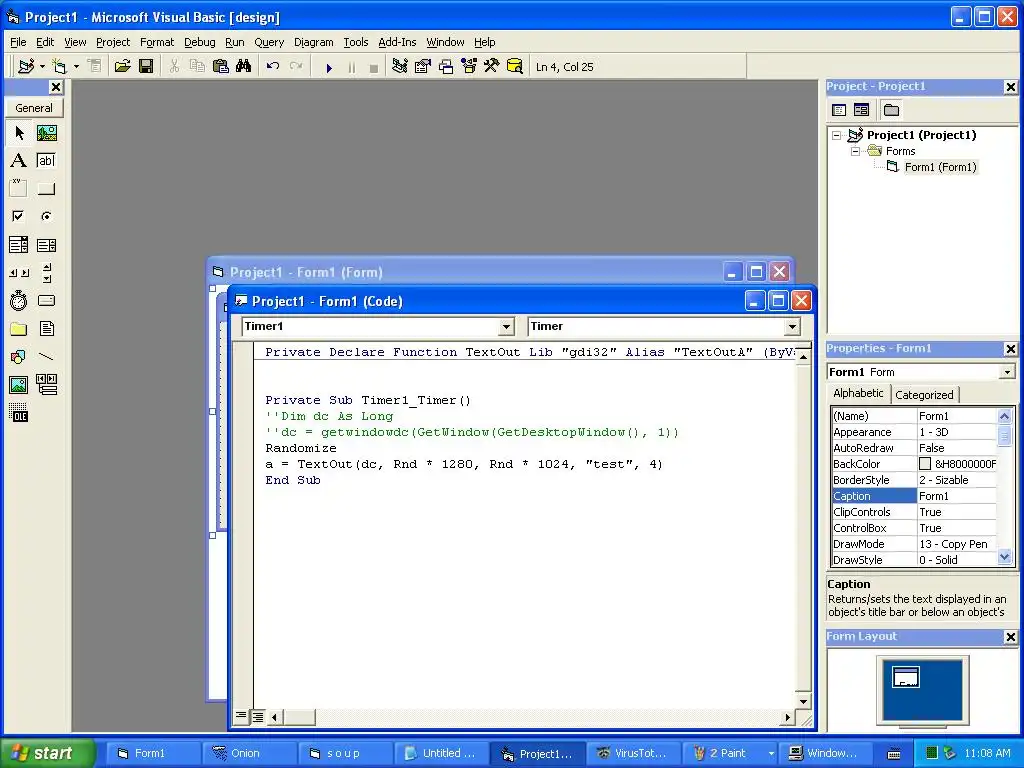Select the OptionButton control tool
This screenshot has width=1024, height=768.
click(x=46, y=216)
